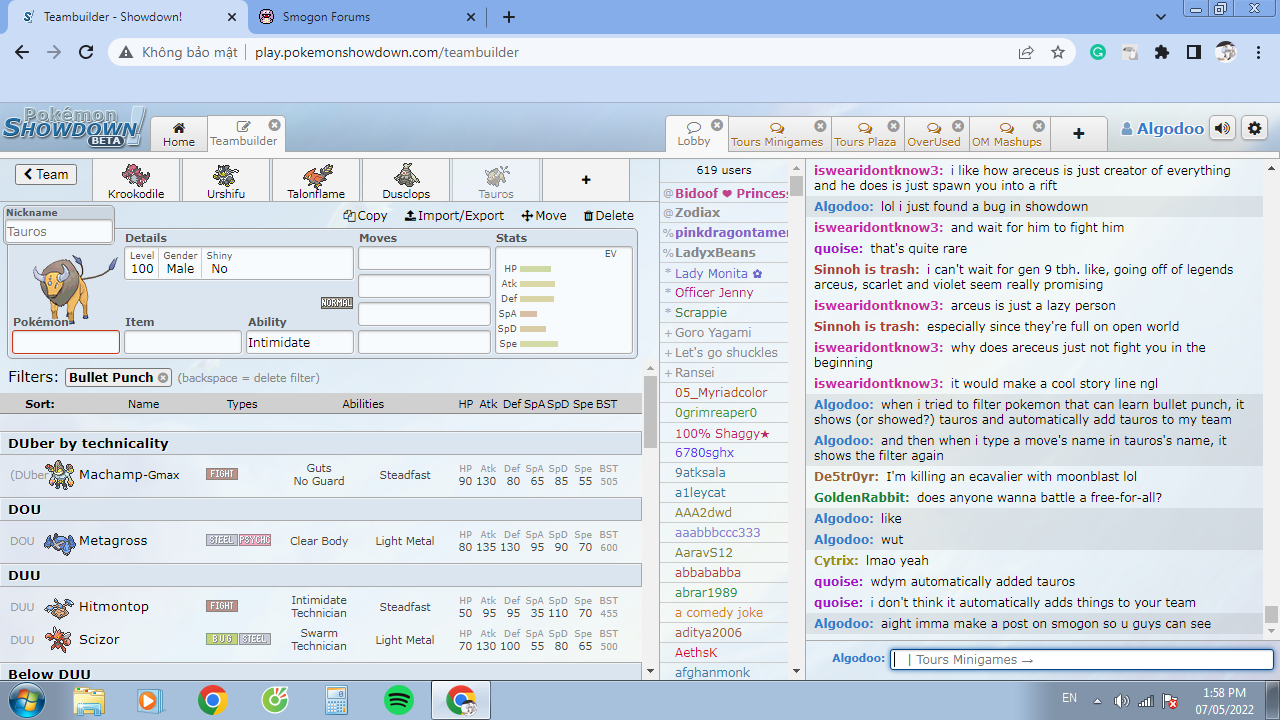Close the Tours Plaza tab
The width and height of the screenshot is (1280, 720).
pos(893,126)
